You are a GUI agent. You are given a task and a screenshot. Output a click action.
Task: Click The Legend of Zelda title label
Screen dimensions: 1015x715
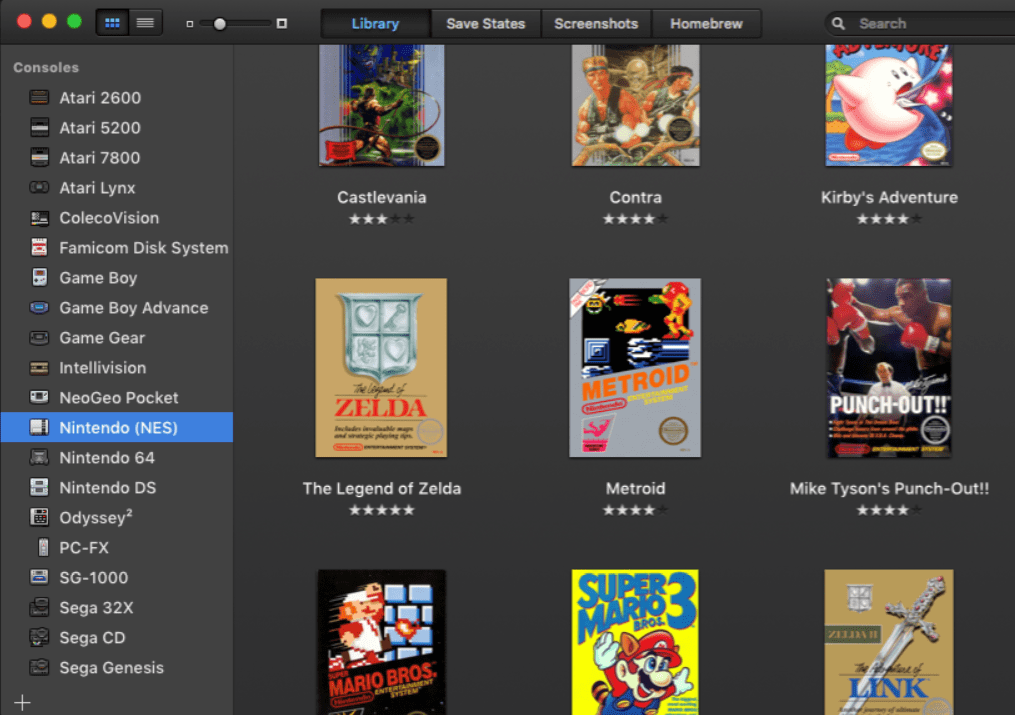[382, 489]
